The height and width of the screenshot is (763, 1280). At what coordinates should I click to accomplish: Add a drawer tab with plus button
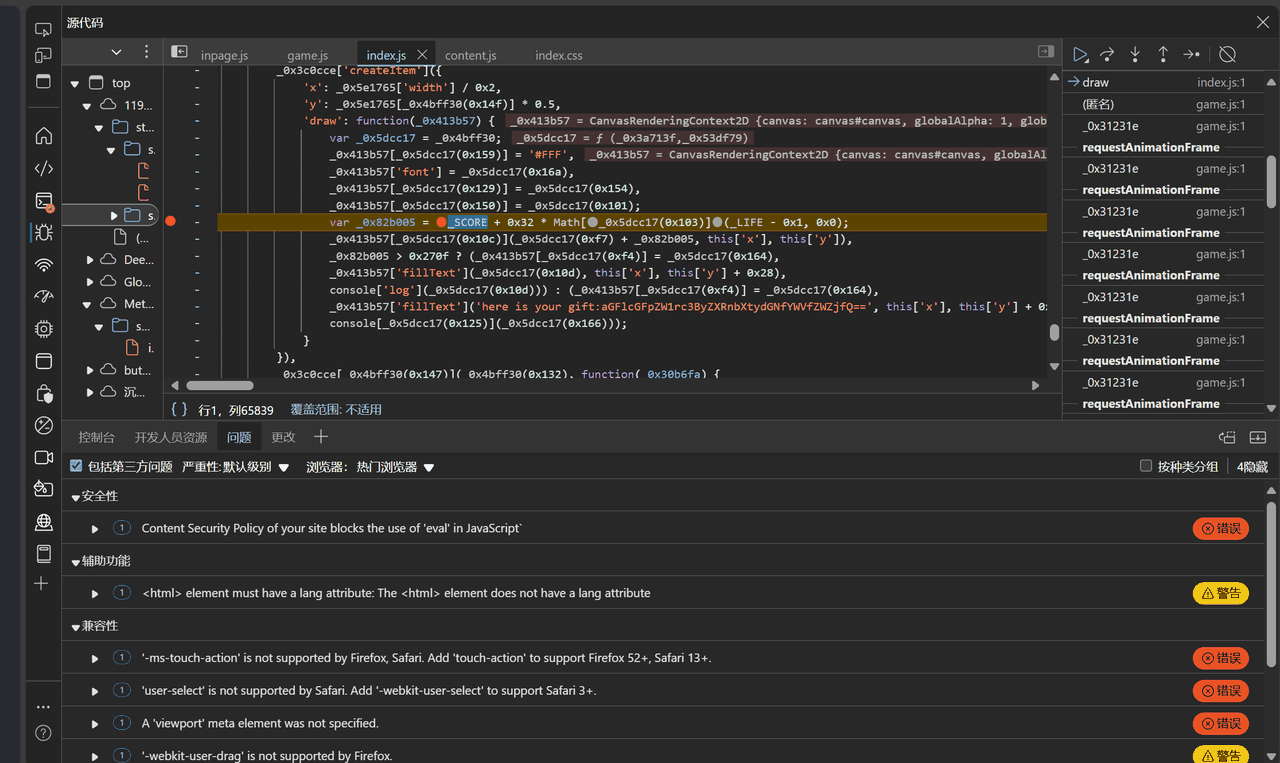(321, 437)
